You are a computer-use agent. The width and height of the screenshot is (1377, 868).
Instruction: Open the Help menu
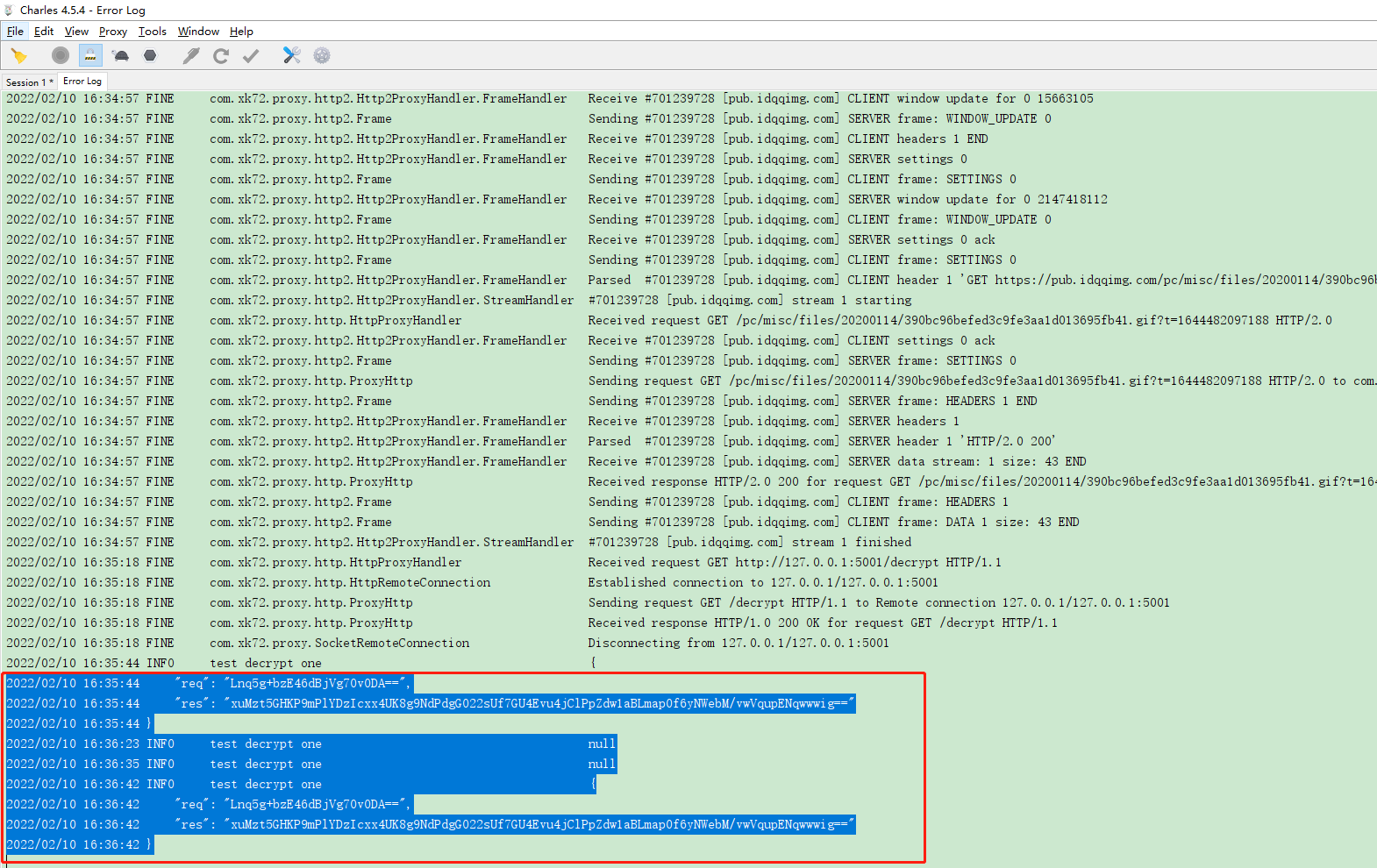241,32
